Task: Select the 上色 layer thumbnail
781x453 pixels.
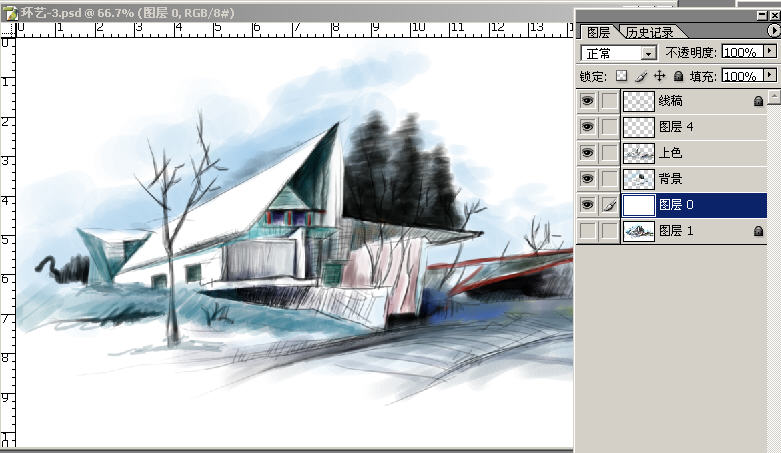Action: coord(639,153)
